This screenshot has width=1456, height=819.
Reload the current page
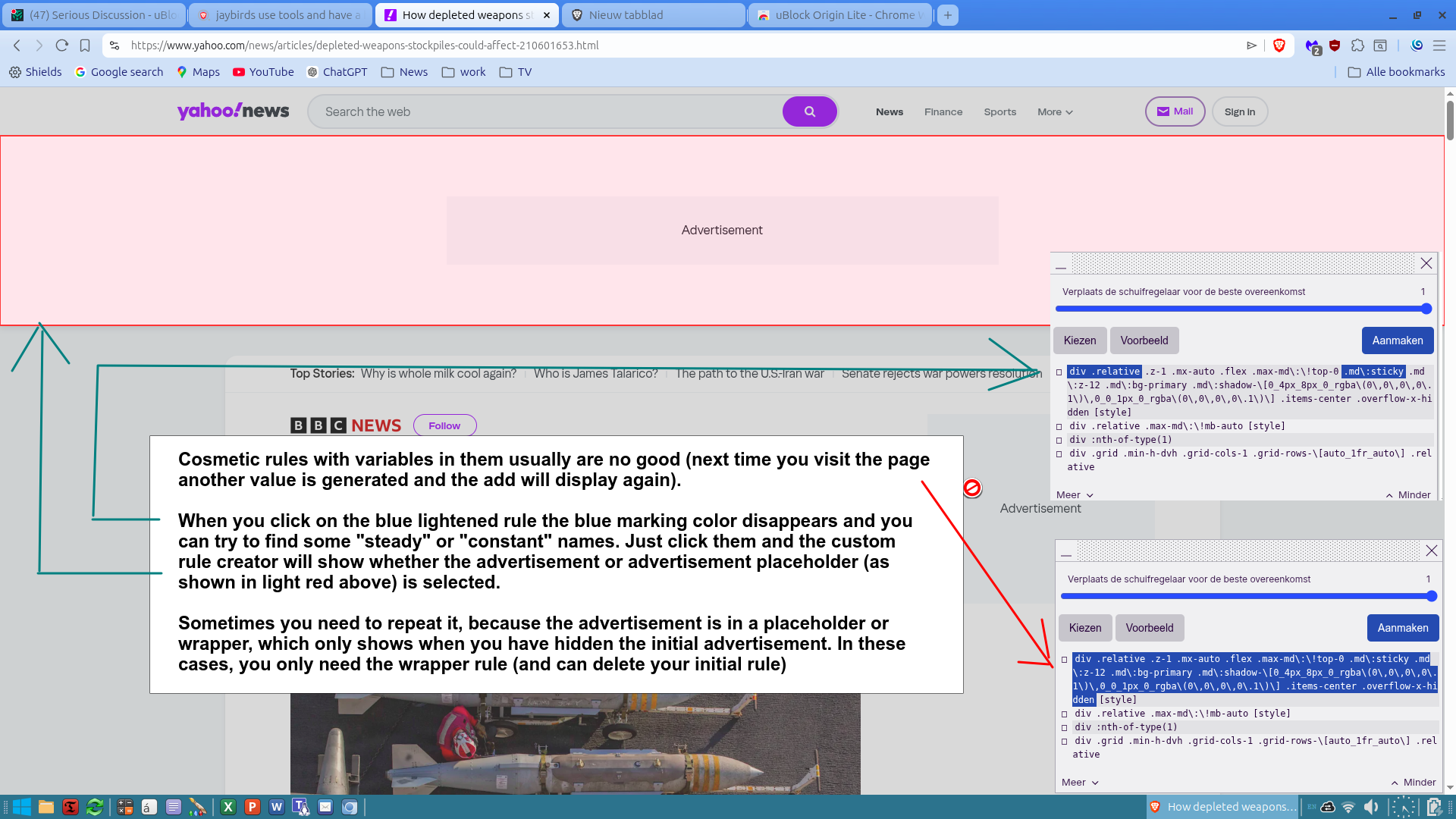[62, 45]
